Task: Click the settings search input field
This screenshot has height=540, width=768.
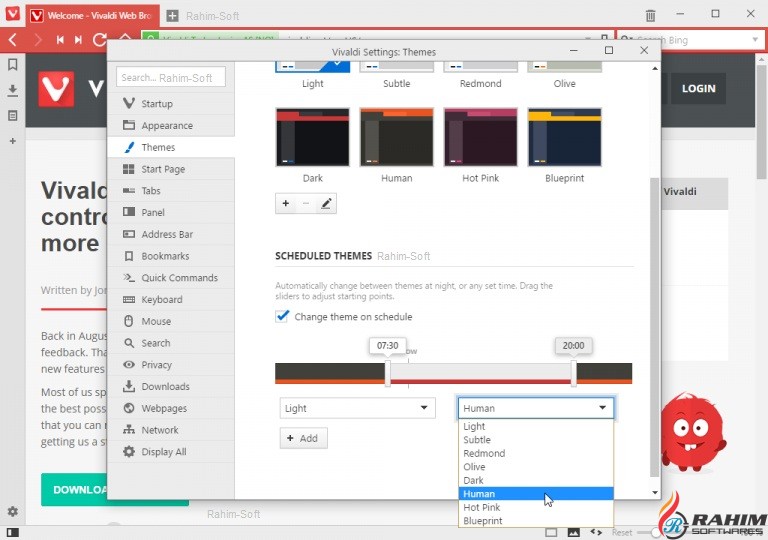Action: pos(171,77)
